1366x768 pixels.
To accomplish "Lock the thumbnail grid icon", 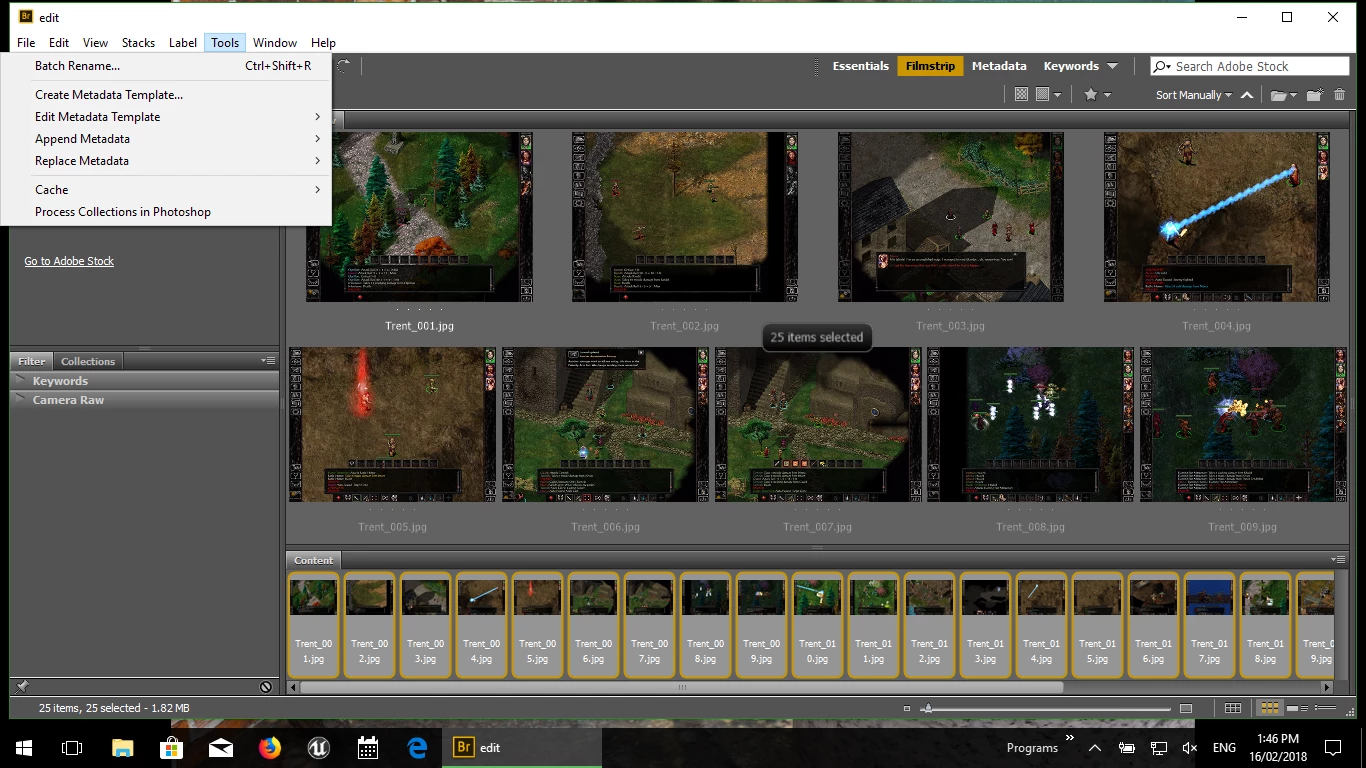I will tap(1233, 708).
